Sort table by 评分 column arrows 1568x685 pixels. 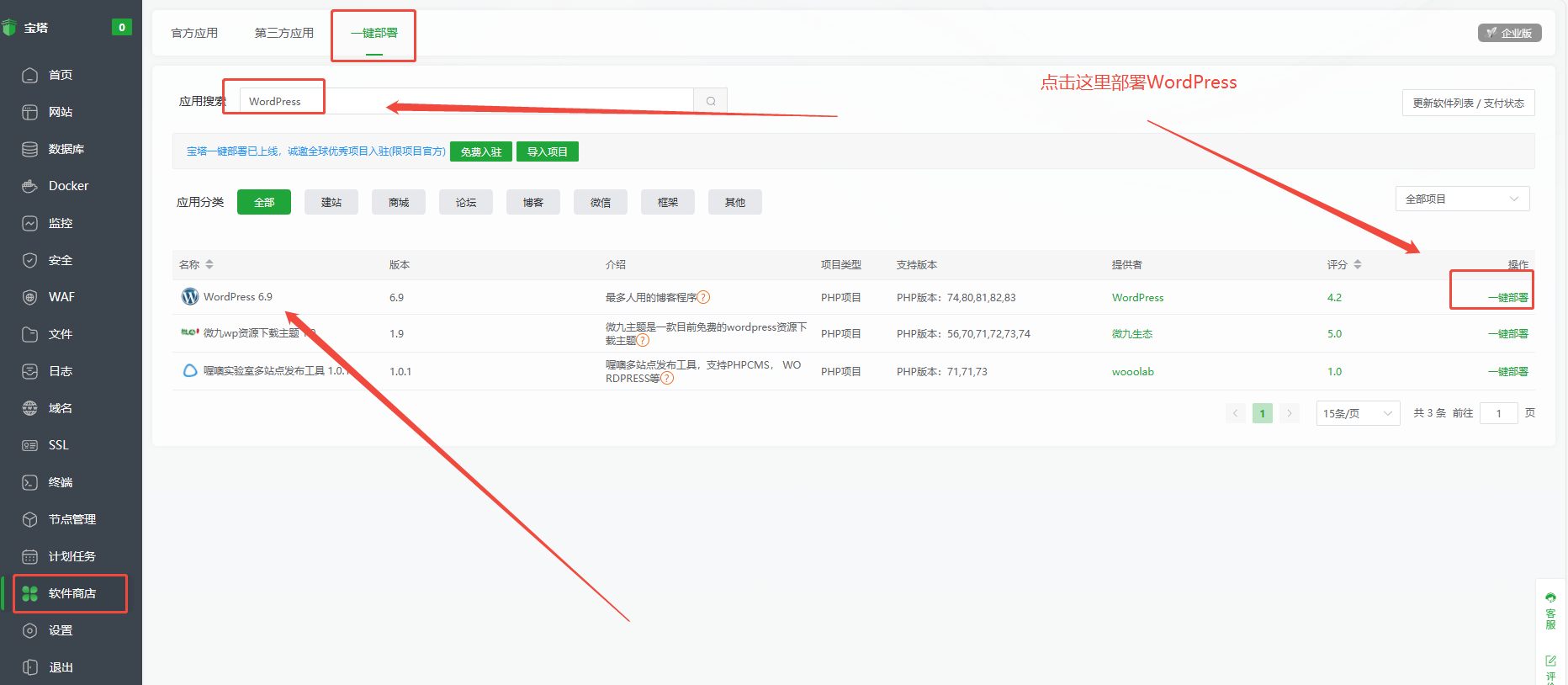coord(1357,264)
